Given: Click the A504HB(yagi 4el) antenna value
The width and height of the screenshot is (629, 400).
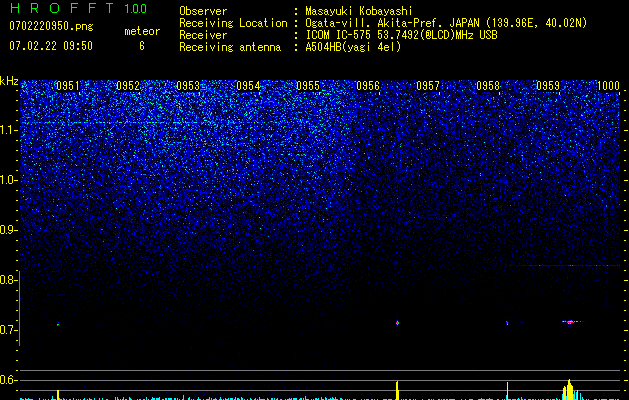Looking at the screenshot, I should point(353,47).
